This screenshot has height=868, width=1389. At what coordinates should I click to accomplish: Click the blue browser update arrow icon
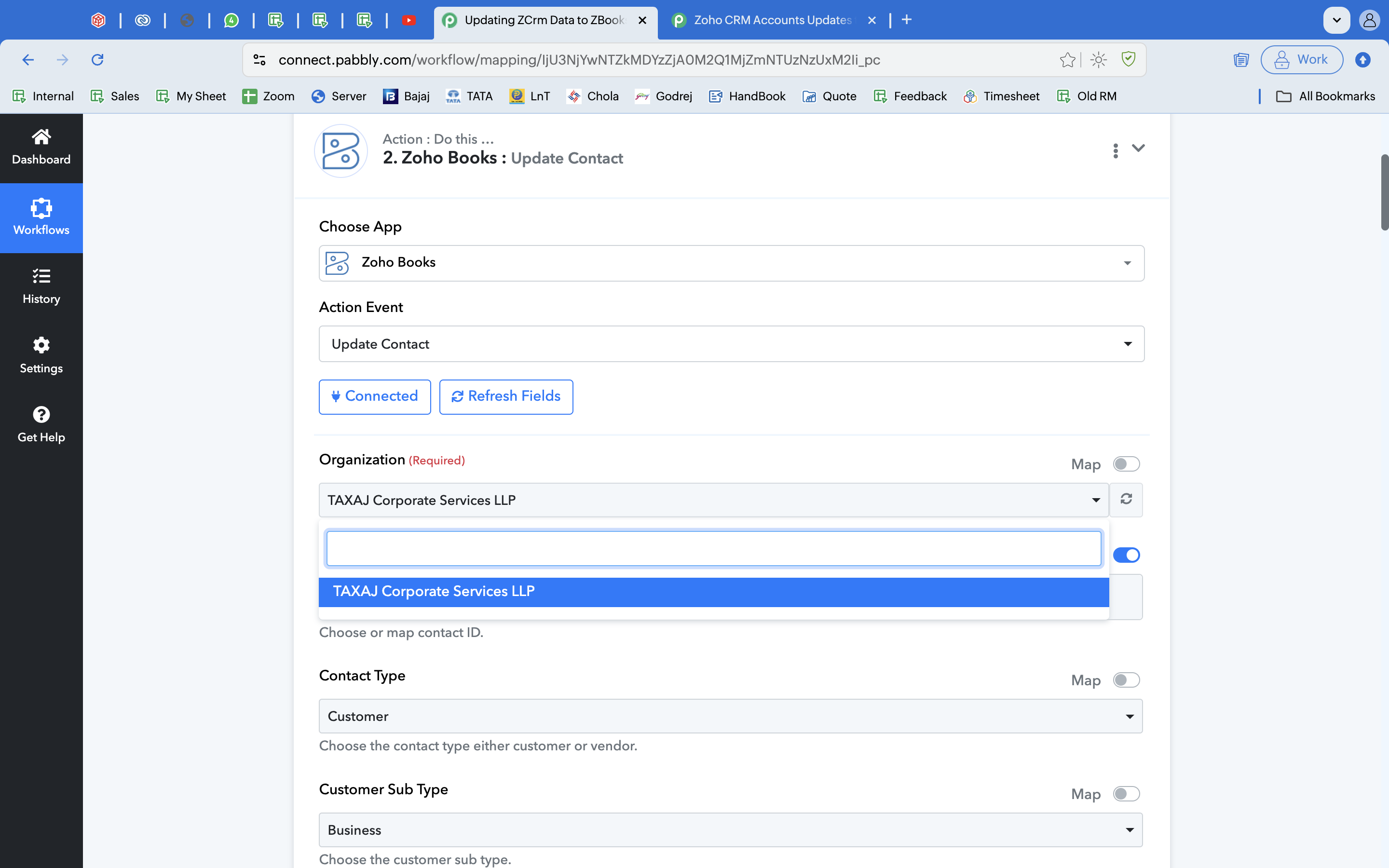point(1362,59)
